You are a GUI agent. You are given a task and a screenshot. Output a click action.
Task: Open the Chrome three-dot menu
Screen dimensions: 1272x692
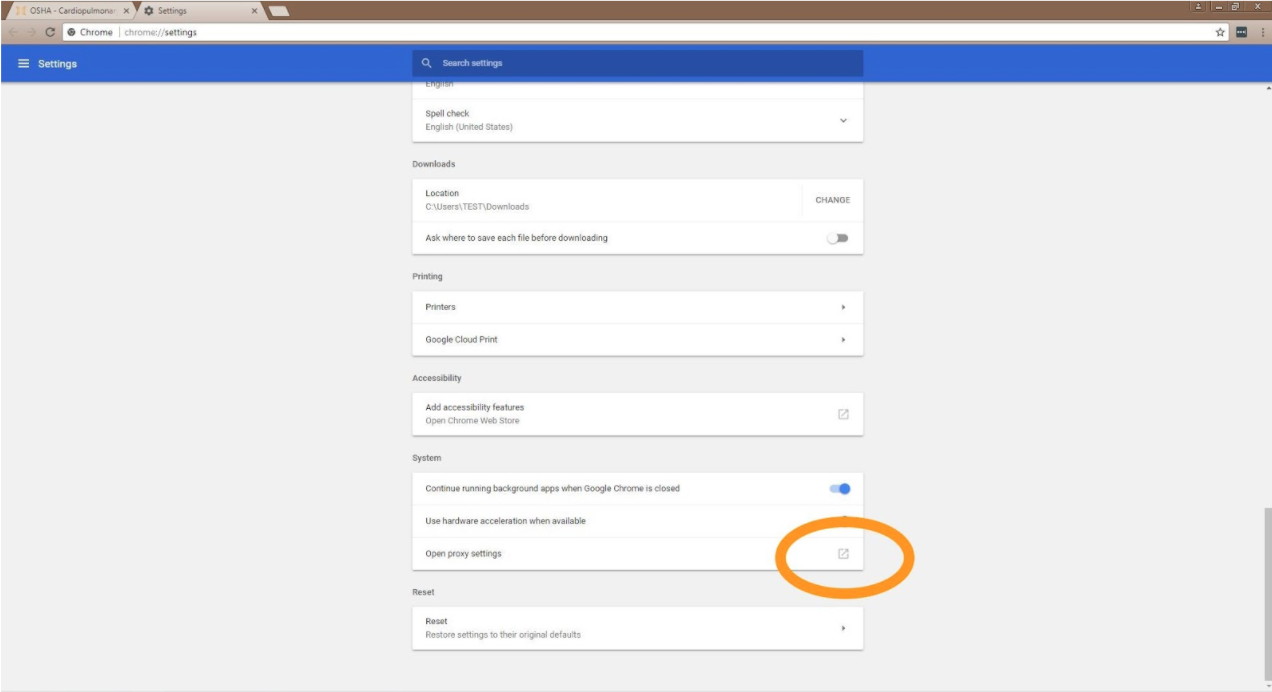point(1261,32)
